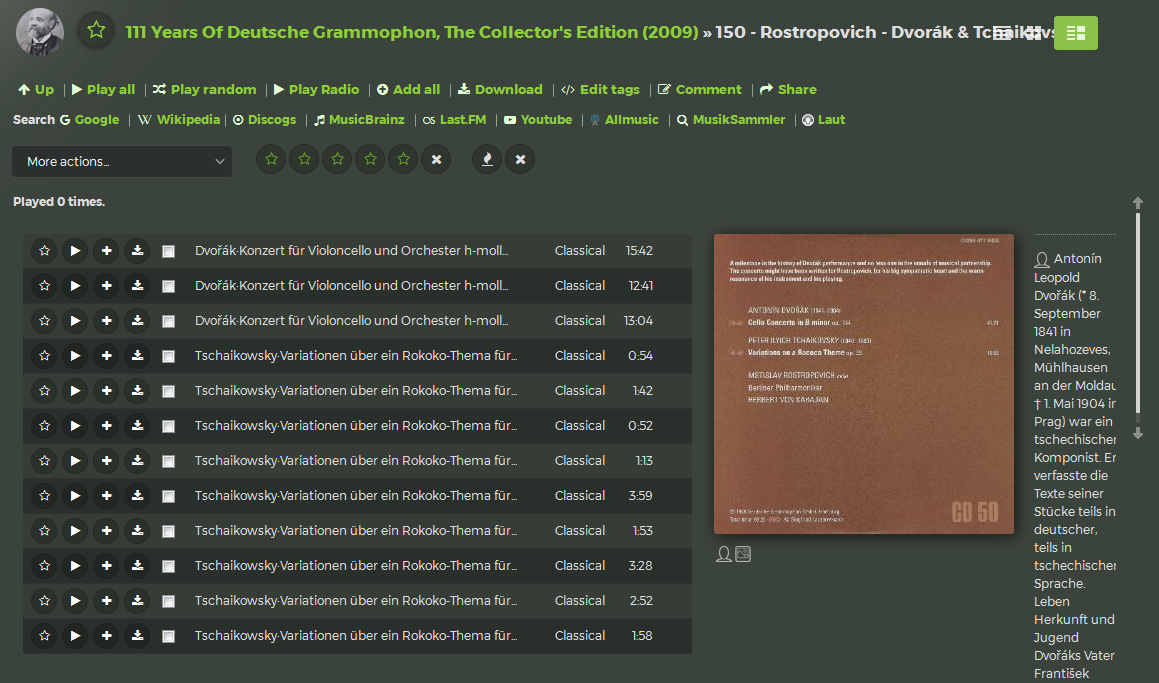Open the More actions dropdown
The image size is (1159, 683).
click(x=122, y=161)
